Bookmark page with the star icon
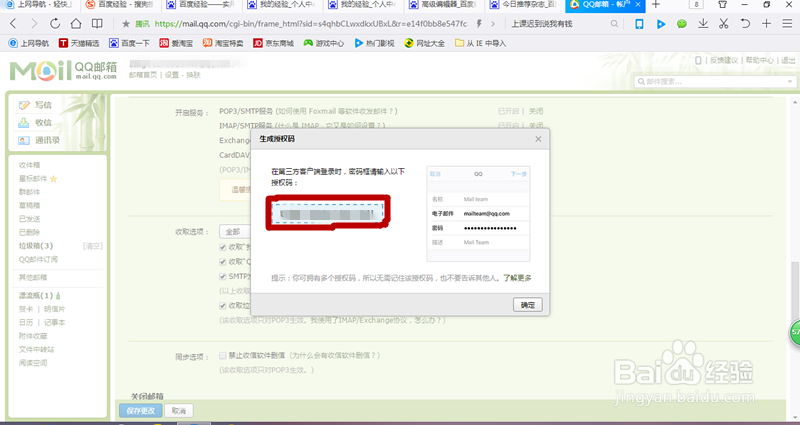Viewport: 800px width, 425px height. 126,23
